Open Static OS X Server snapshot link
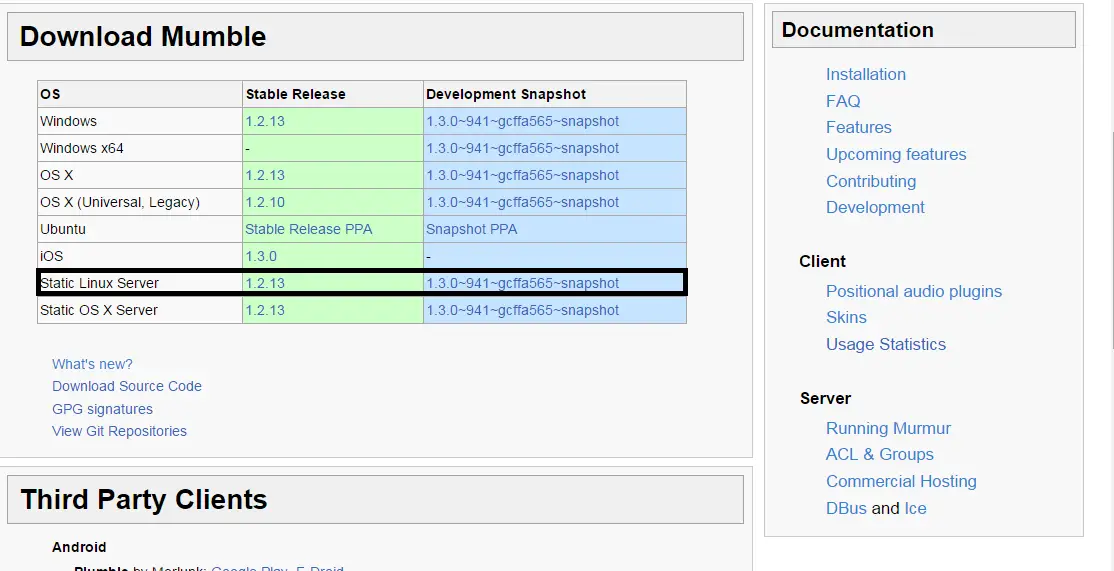This screenshot has width=1114, height=571. (522, 310)
